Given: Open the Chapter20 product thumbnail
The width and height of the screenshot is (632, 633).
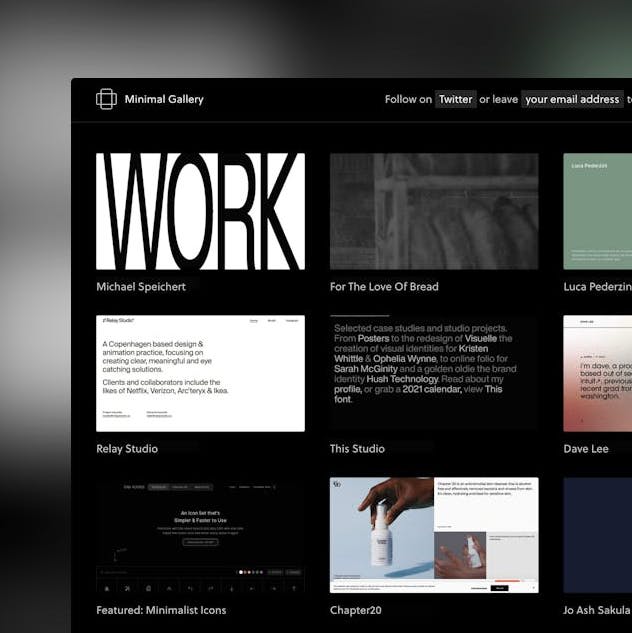Looking at the screenshot, I should pyautogui.click(x=434, y=535).
